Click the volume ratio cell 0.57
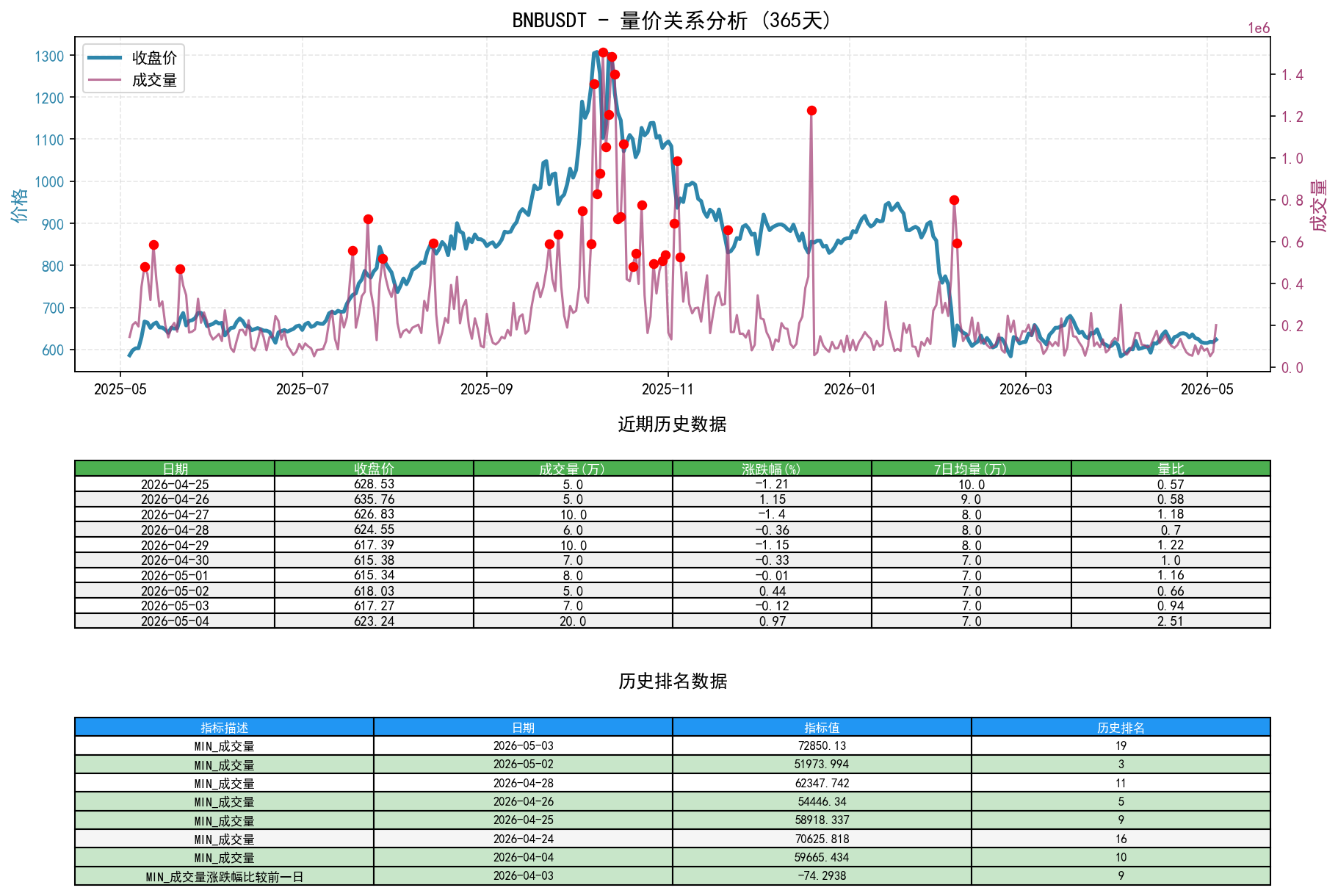This screenshot has height=896, width=1338. (x=1171, y=484)
